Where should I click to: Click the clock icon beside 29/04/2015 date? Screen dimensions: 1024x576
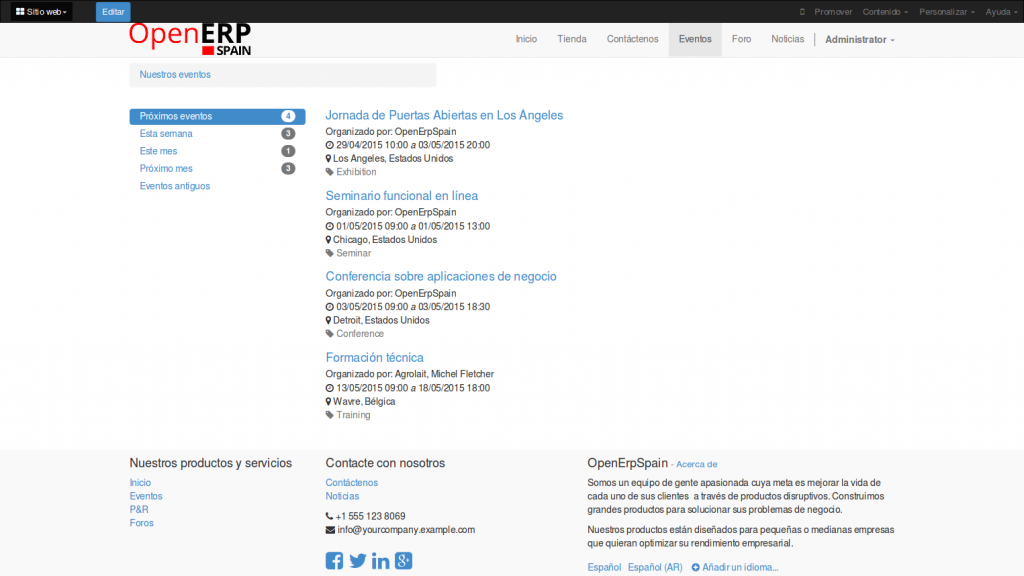click(x=330, y=145)
